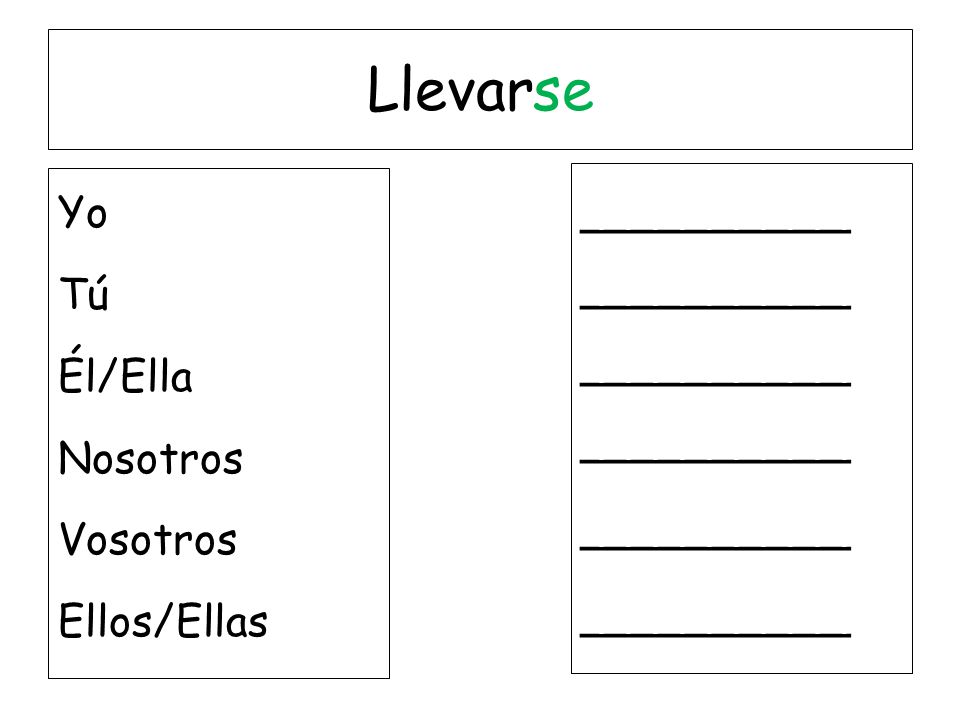Click the Él/Ella pronoun label
960x720 pixels.
126,370
